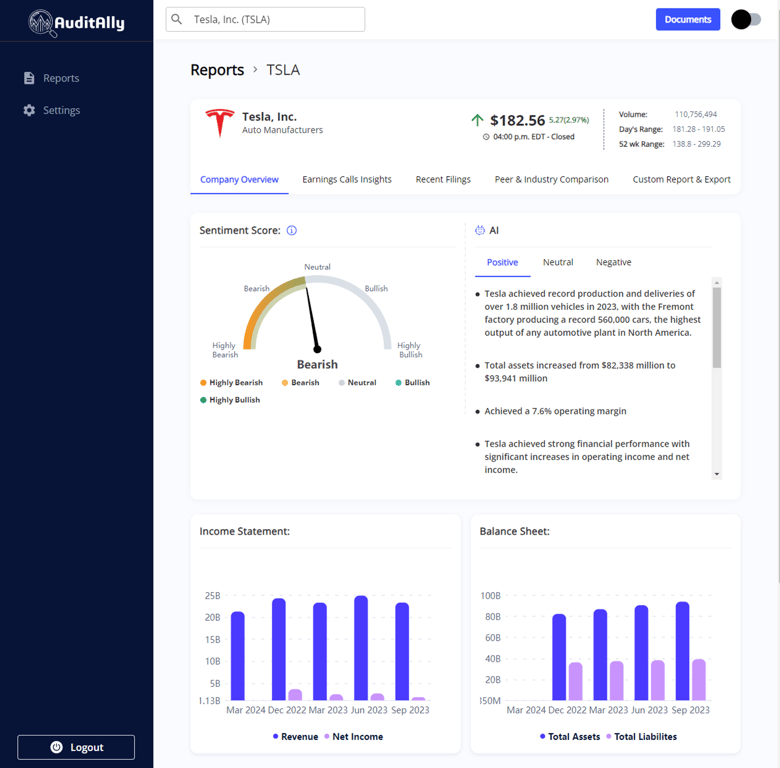Click the Logout button
Viewport: 780px width, 768px height.
coord(76,747)
